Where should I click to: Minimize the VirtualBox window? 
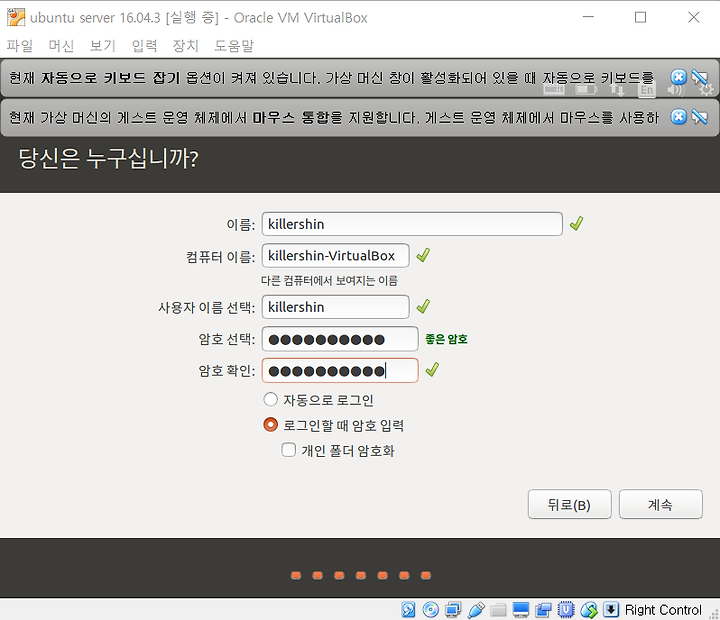(x=588, y=17)
